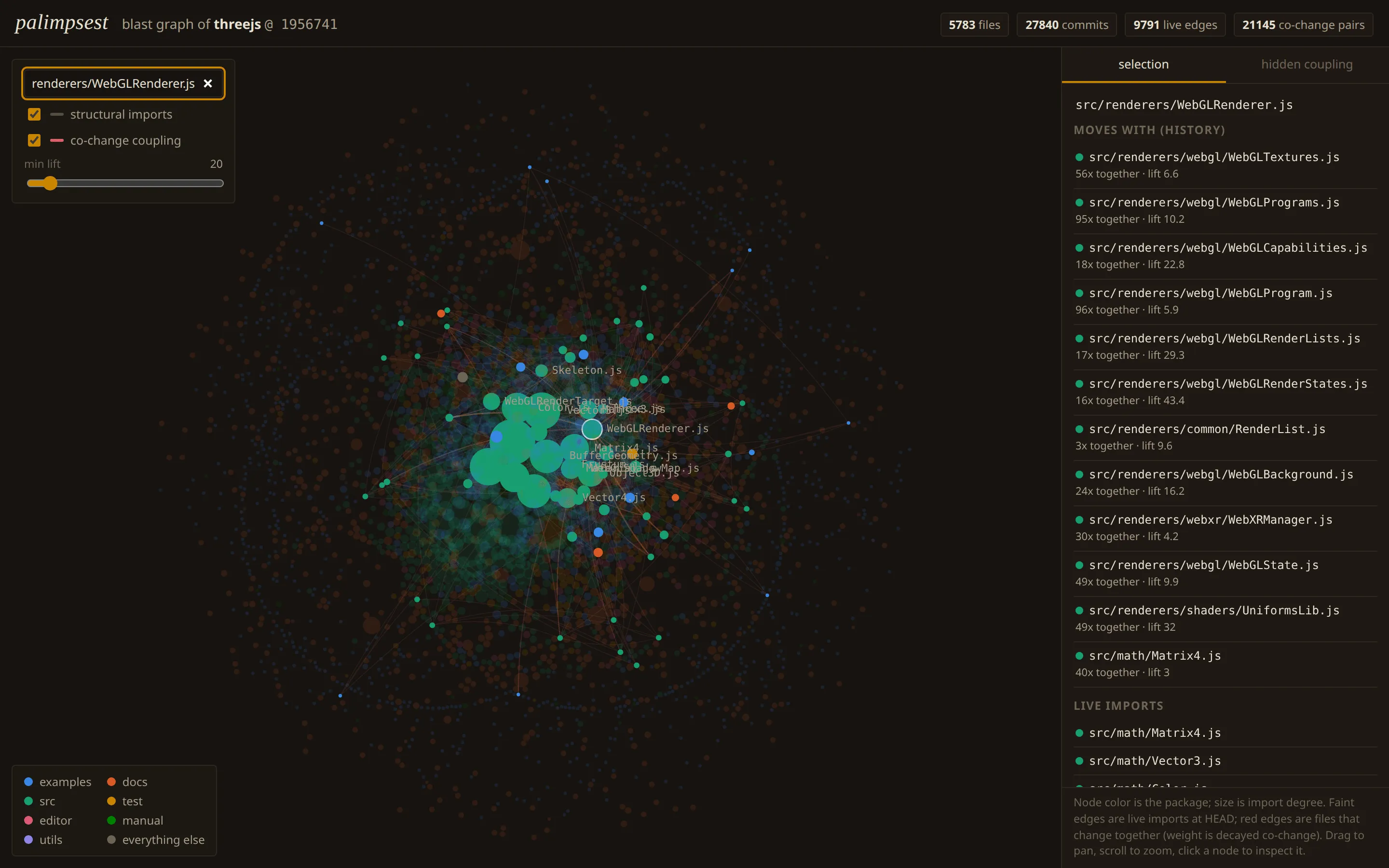Select the WebXRManager.js entry
Viewport: 1389px width, 868px height.
tap(1225, 528)
